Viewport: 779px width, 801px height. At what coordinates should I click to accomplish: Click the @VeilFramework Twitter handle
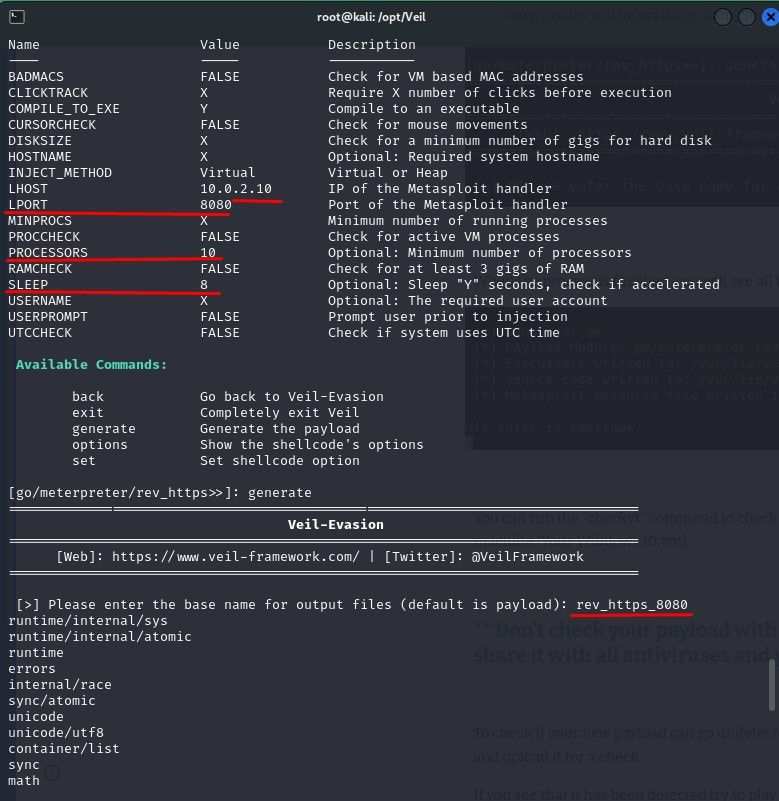[x=527, y=556]
